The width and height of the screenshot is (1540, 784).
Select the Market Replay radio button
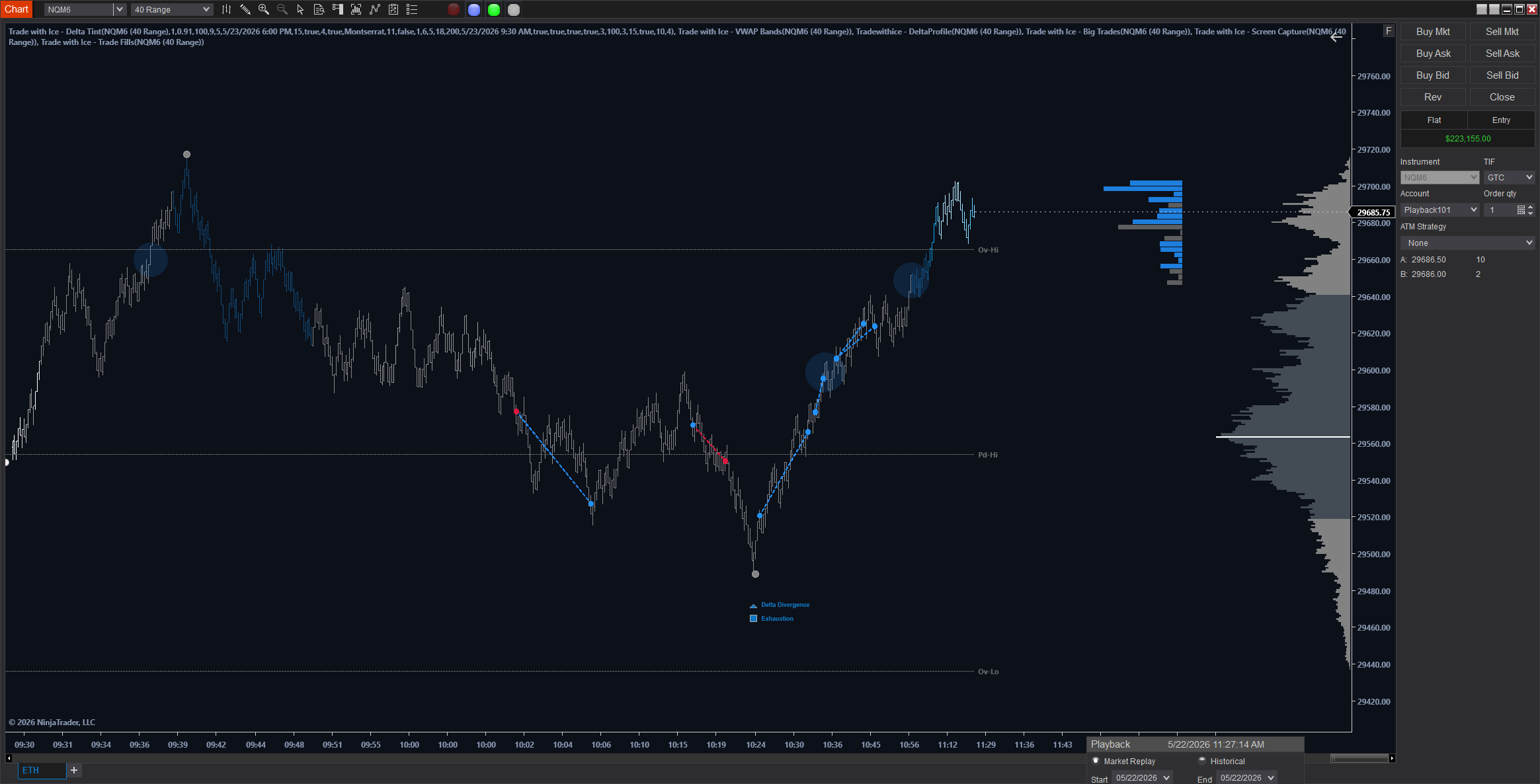coord(1096,761)
